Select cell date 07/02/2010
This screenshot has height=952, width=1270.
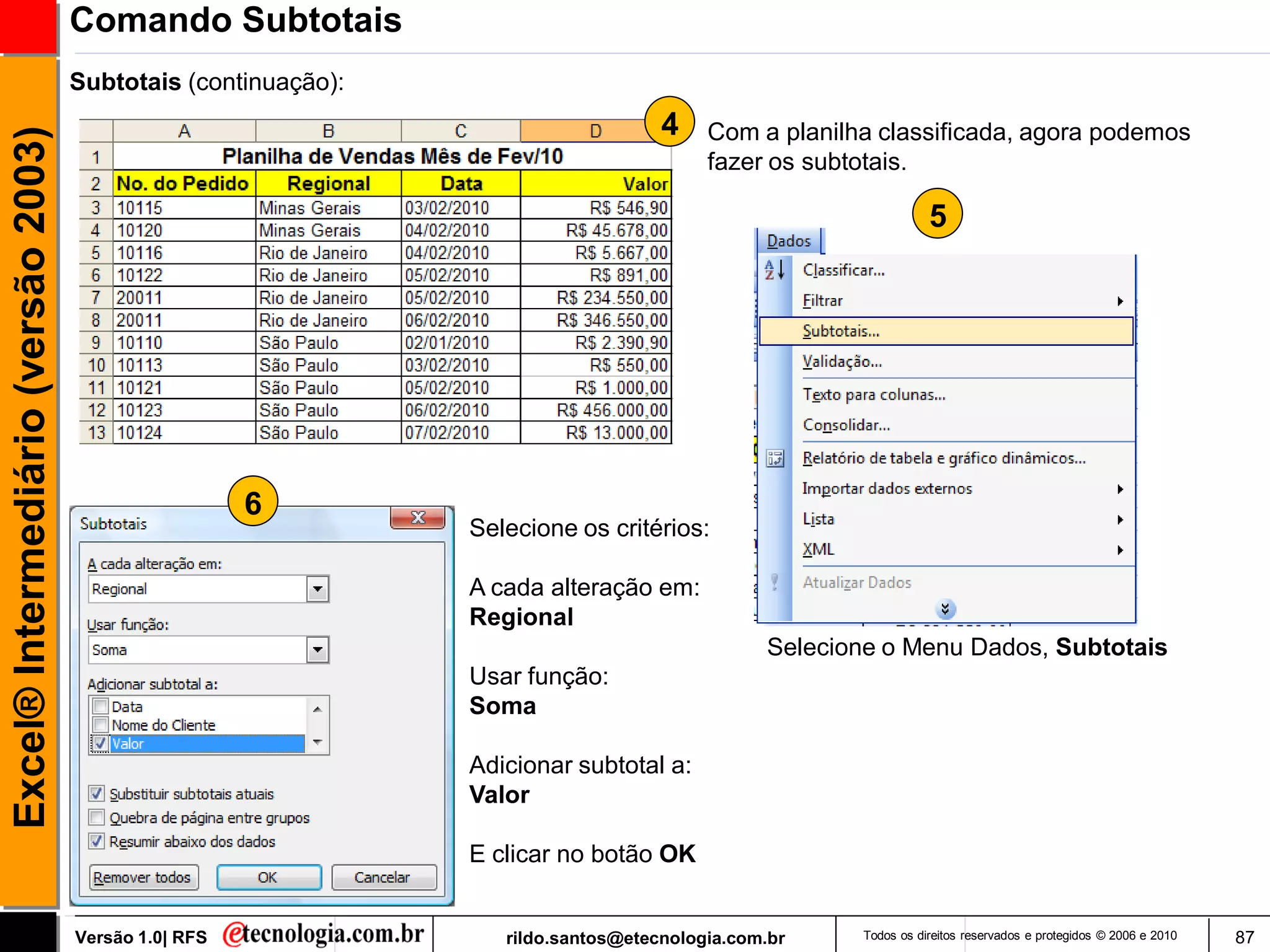(x=461, y=433)
